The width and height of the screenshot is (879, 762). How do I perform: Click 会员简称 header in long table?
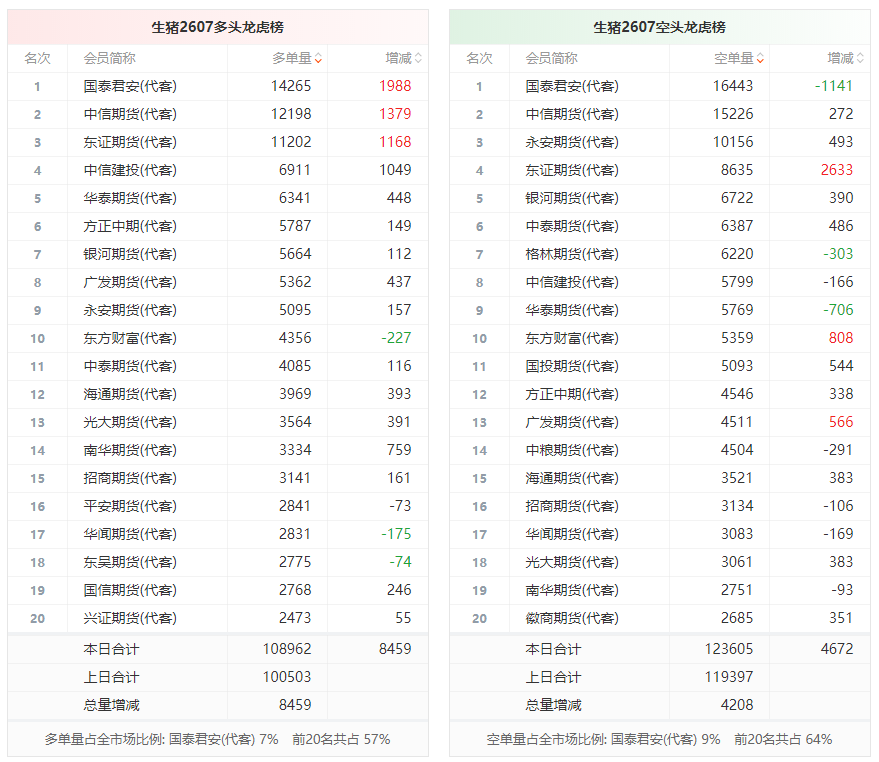[x=110, y=58]
